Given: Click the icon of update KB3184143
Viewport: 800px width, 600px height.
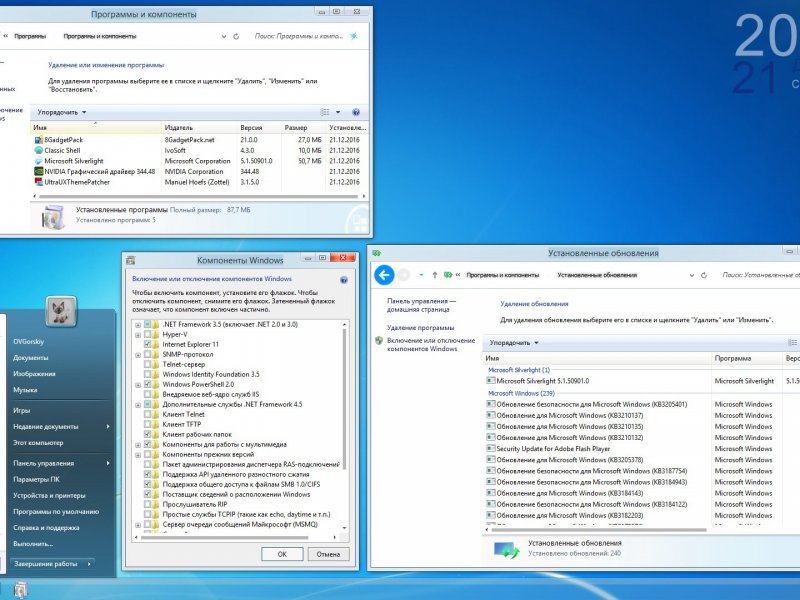Looking at the screenshot, I should coord(491,493).
